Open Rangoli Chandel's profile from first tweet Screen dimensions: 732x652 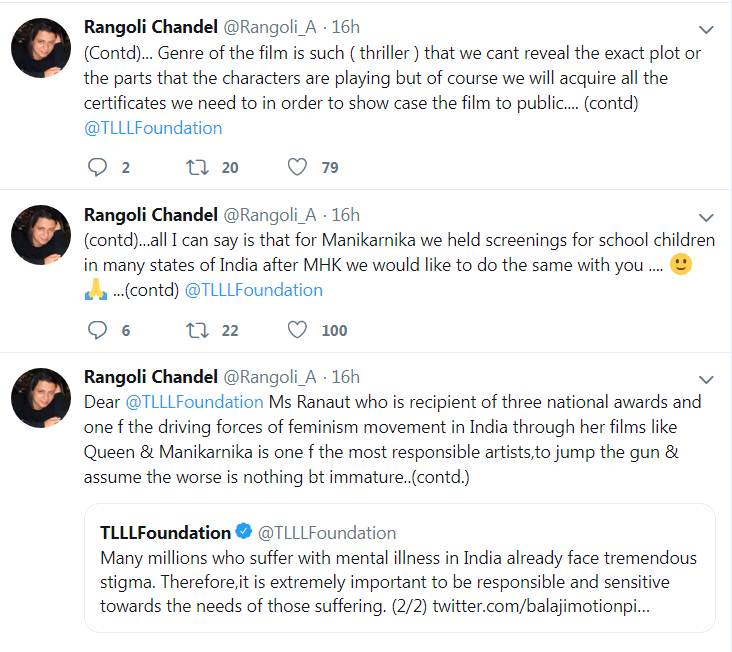(x=151, y=28)
